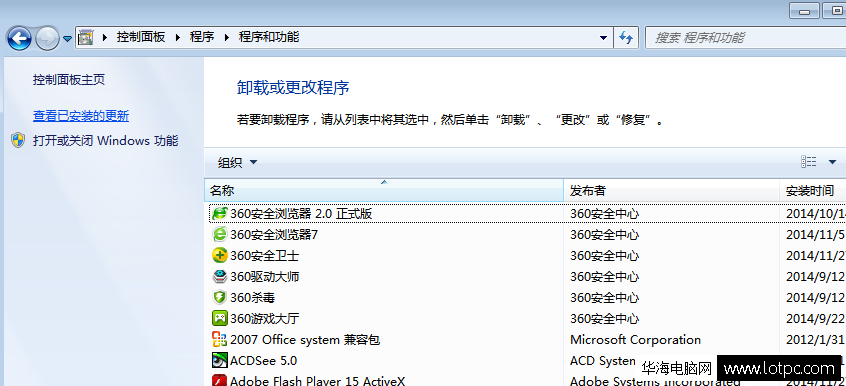Screen dimensions: 846x386
Task: Open the 组织 dropdown menu
Action: (237, 162)
